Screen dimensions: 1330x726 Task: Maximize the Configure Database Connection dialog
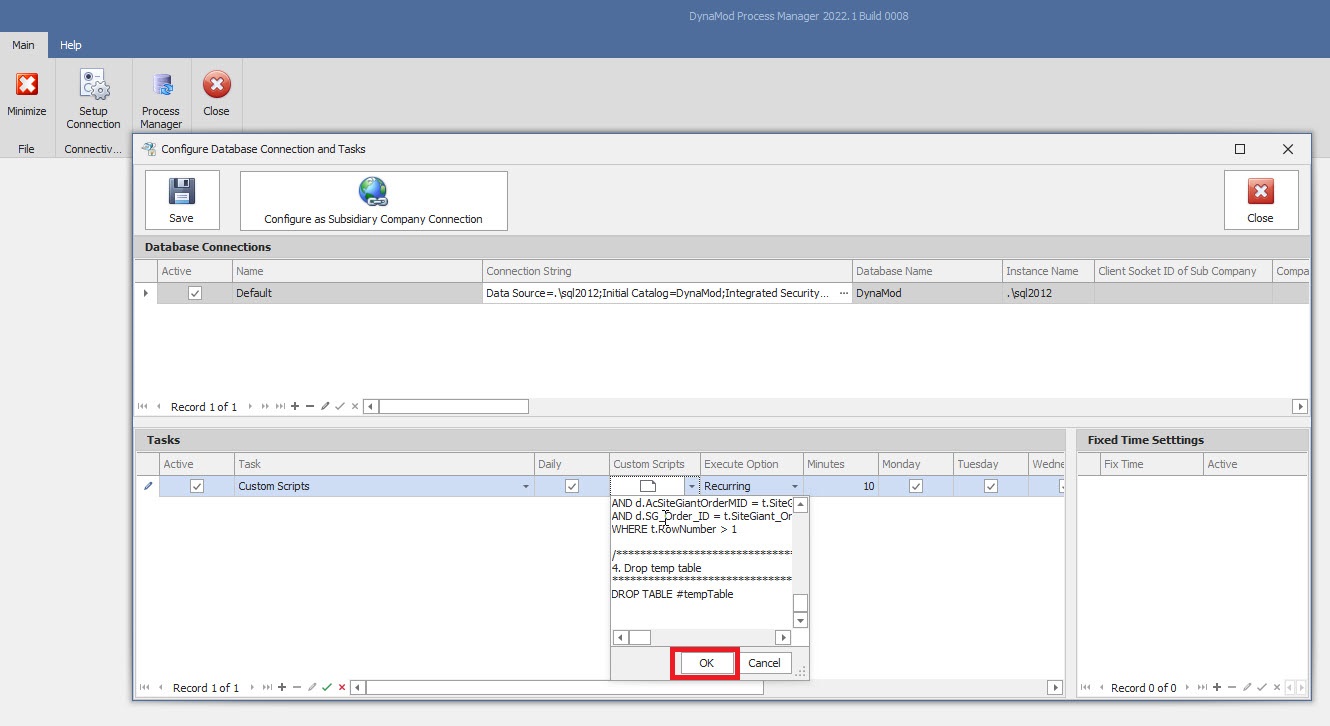coord(1240,149)
